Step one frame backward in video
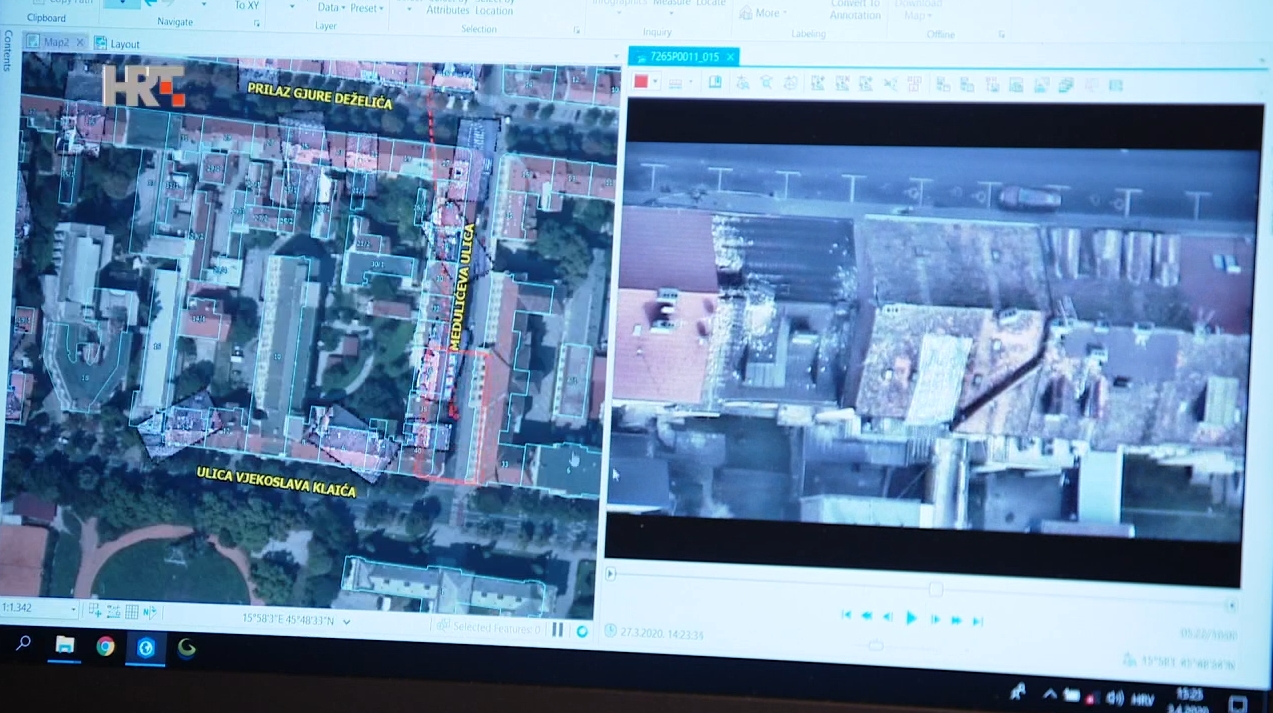The width and height of the screenshot is (1273, 713). tap(887, 618)
